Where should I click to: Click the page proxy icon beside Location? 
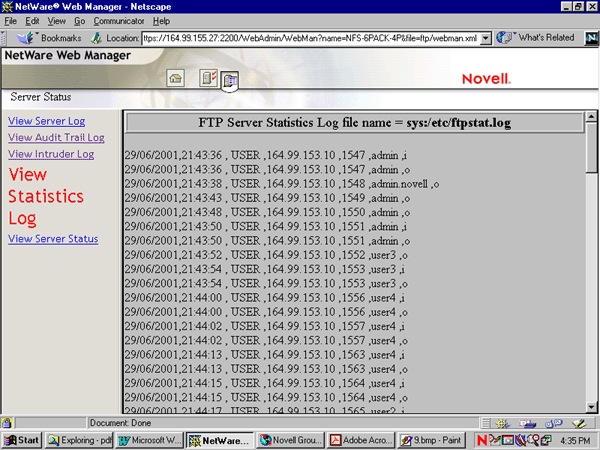[97, 38]
